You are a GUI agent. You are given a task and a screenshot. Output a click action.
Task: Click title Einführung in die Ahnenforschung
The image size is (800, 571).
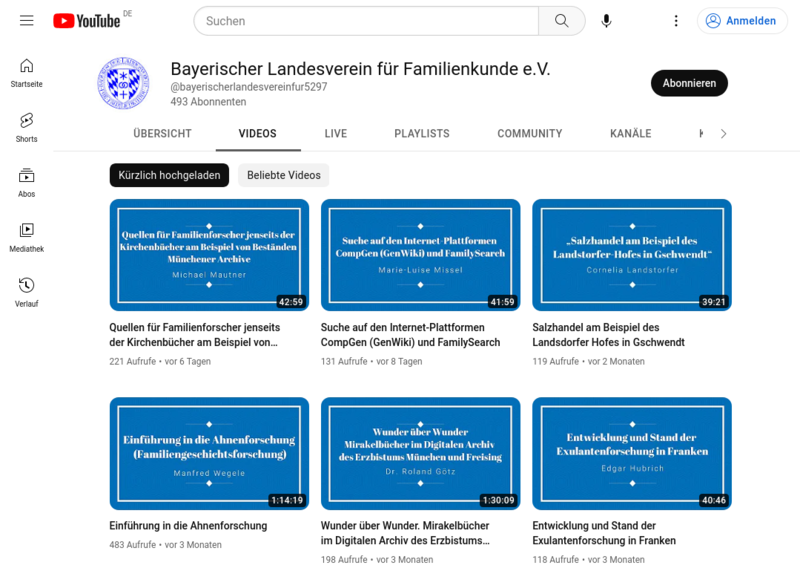(188, 526)
